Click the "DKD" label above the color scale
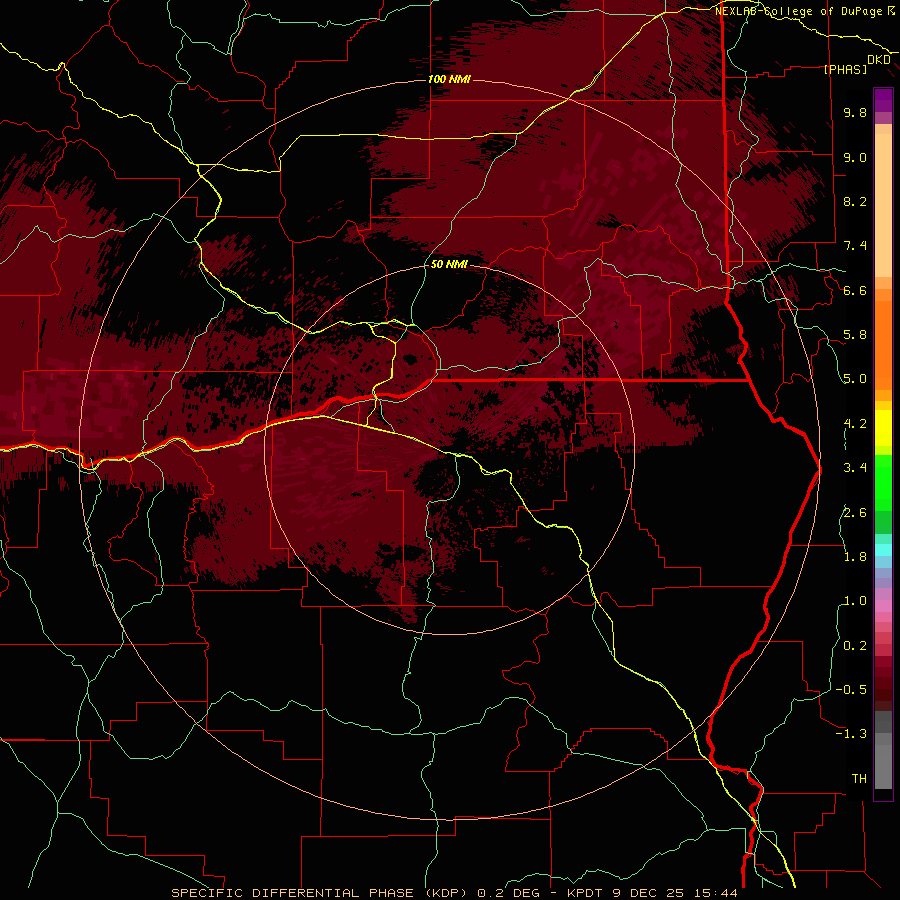 coord(879,60)
